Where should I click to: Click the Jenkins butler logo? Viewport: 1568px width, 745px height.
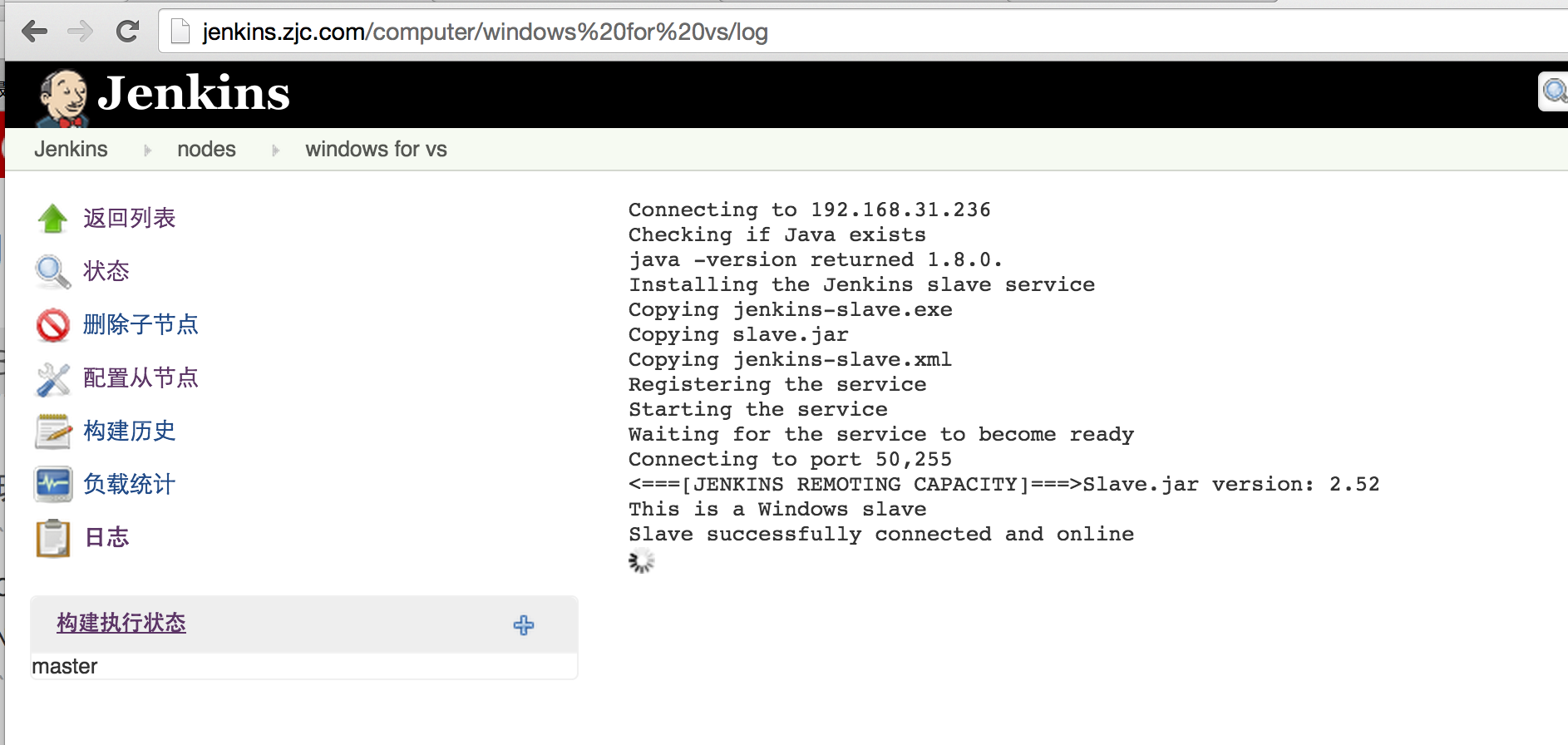point(62,97)
